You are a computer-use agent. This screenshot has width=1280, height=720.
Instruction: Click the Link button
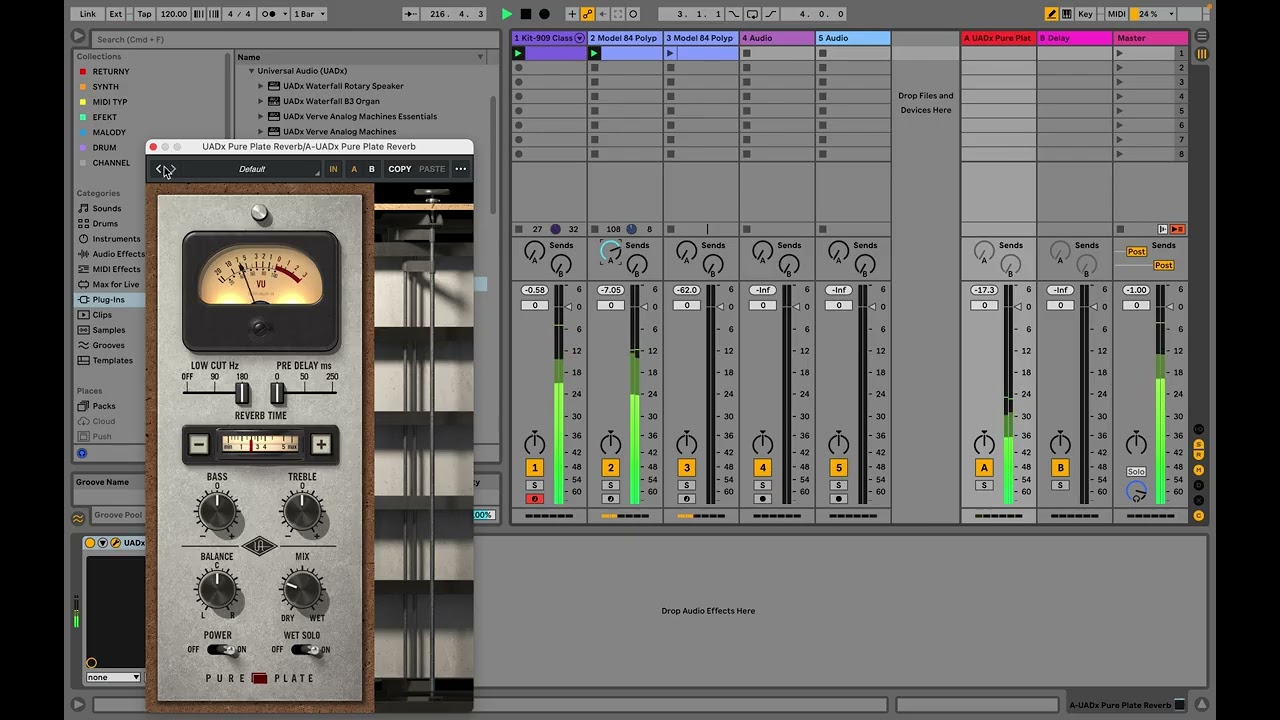click(88, 14)
